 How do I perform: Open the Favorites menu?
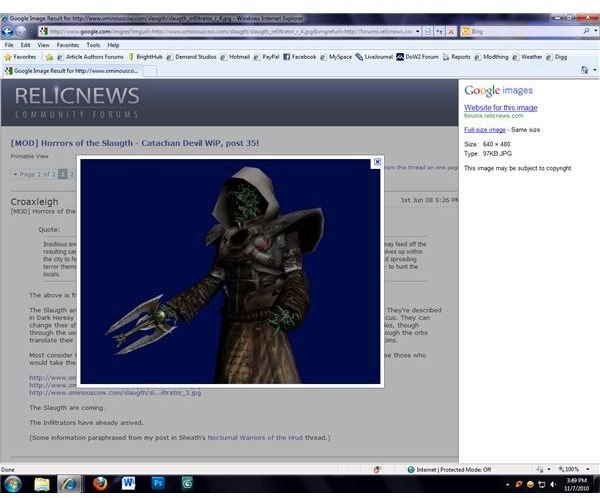[68, 45]
